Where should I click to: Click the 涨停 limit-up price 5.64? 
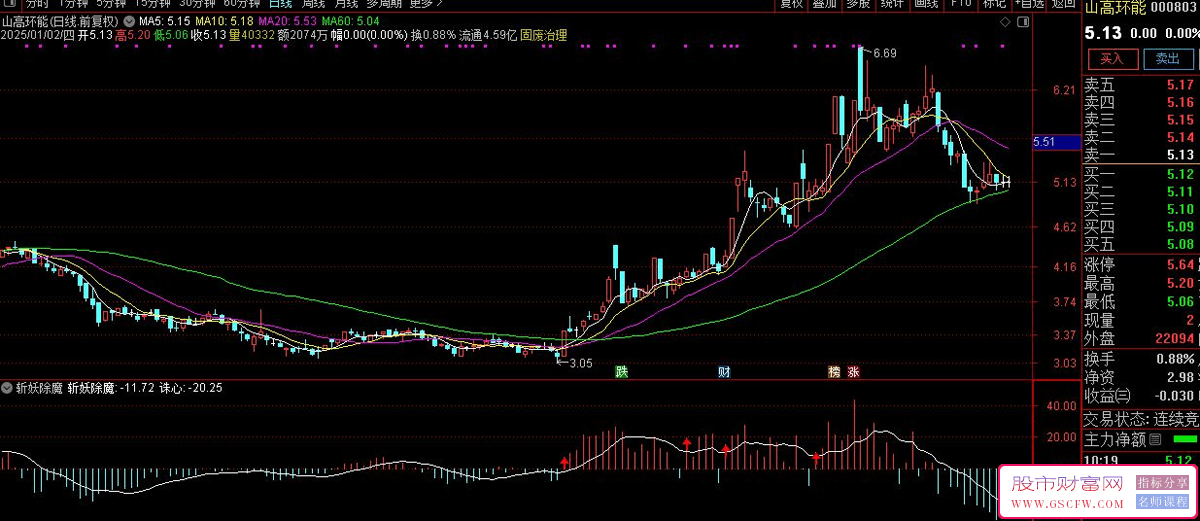[x=1180, y=265]
